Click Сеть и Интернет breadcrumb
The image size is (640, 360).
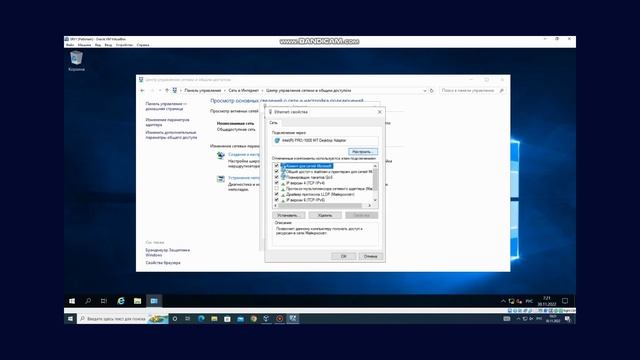pyautogui.click(x=244, y=91)
